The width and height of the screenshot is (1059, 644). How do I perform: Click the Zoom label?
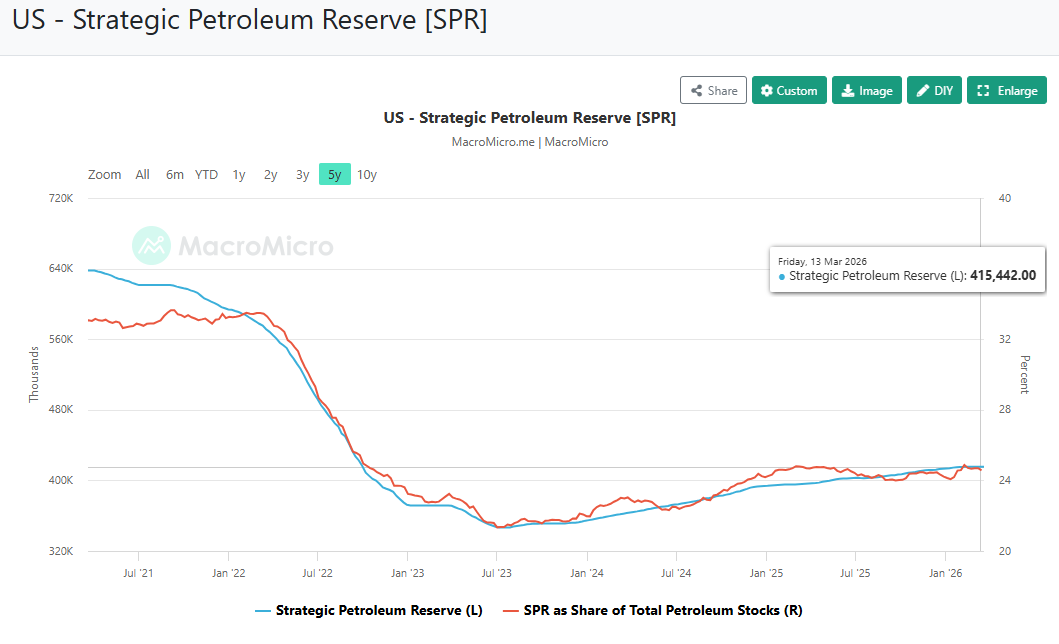105,175
